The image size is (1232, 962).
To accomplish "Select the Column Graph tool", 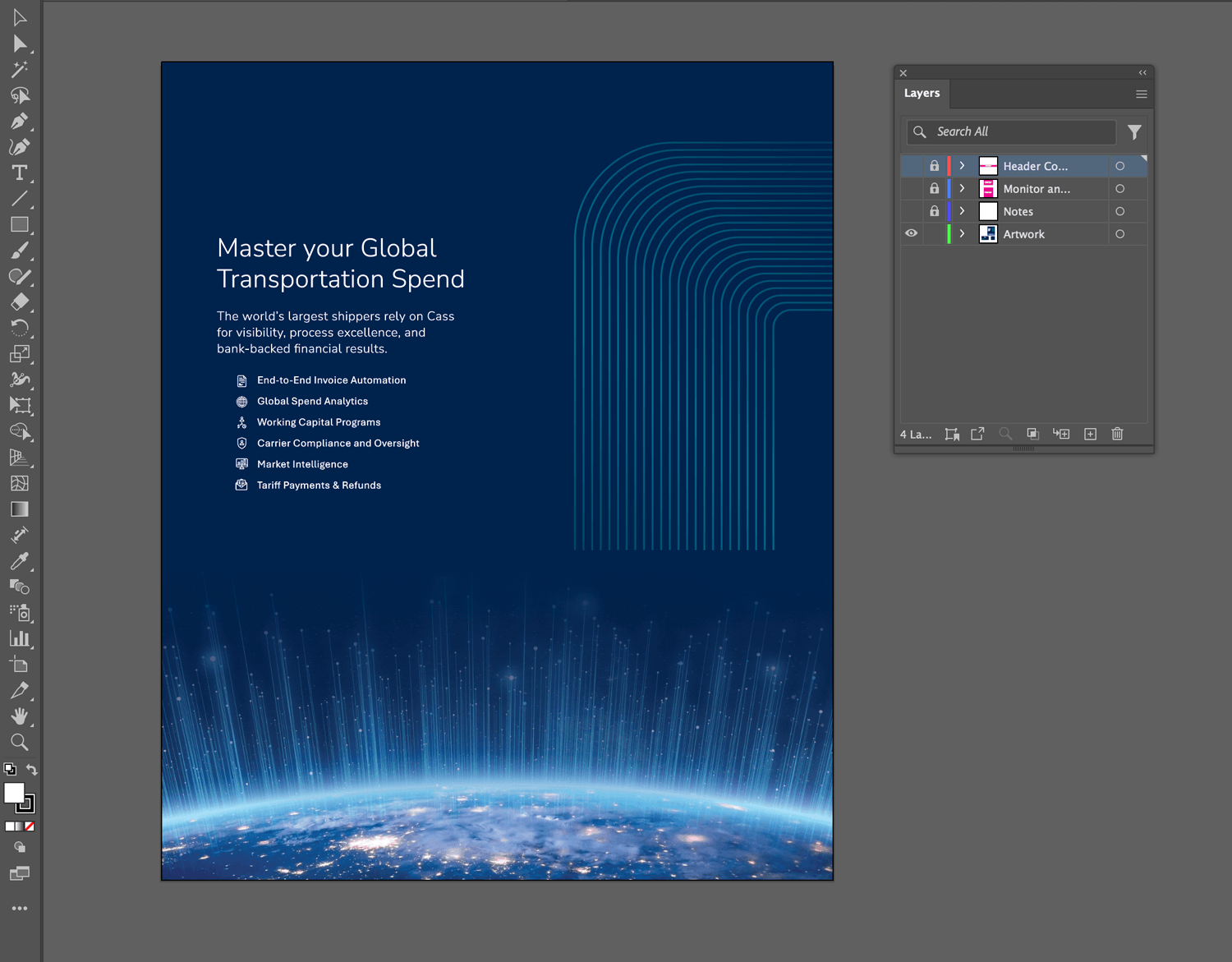I will tap(20, 638).
